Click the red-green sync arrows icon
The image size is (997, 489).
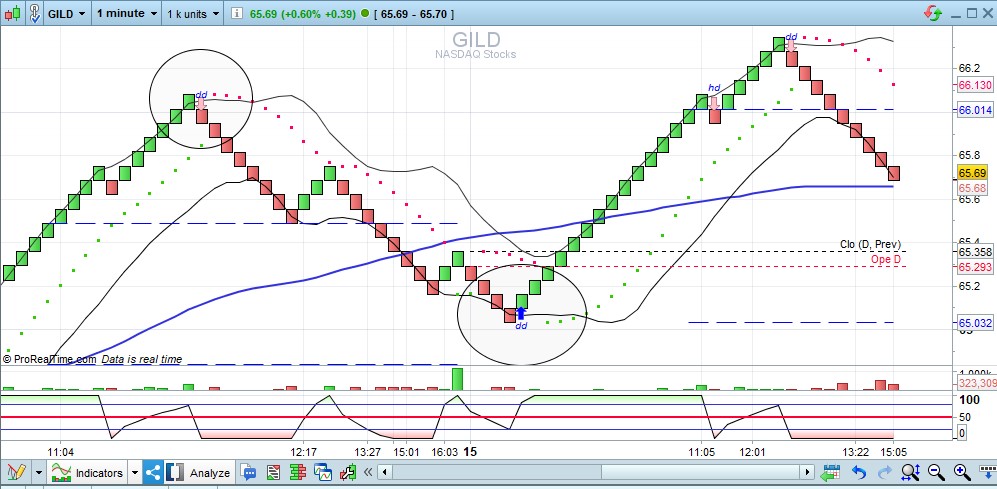point(933,13)
